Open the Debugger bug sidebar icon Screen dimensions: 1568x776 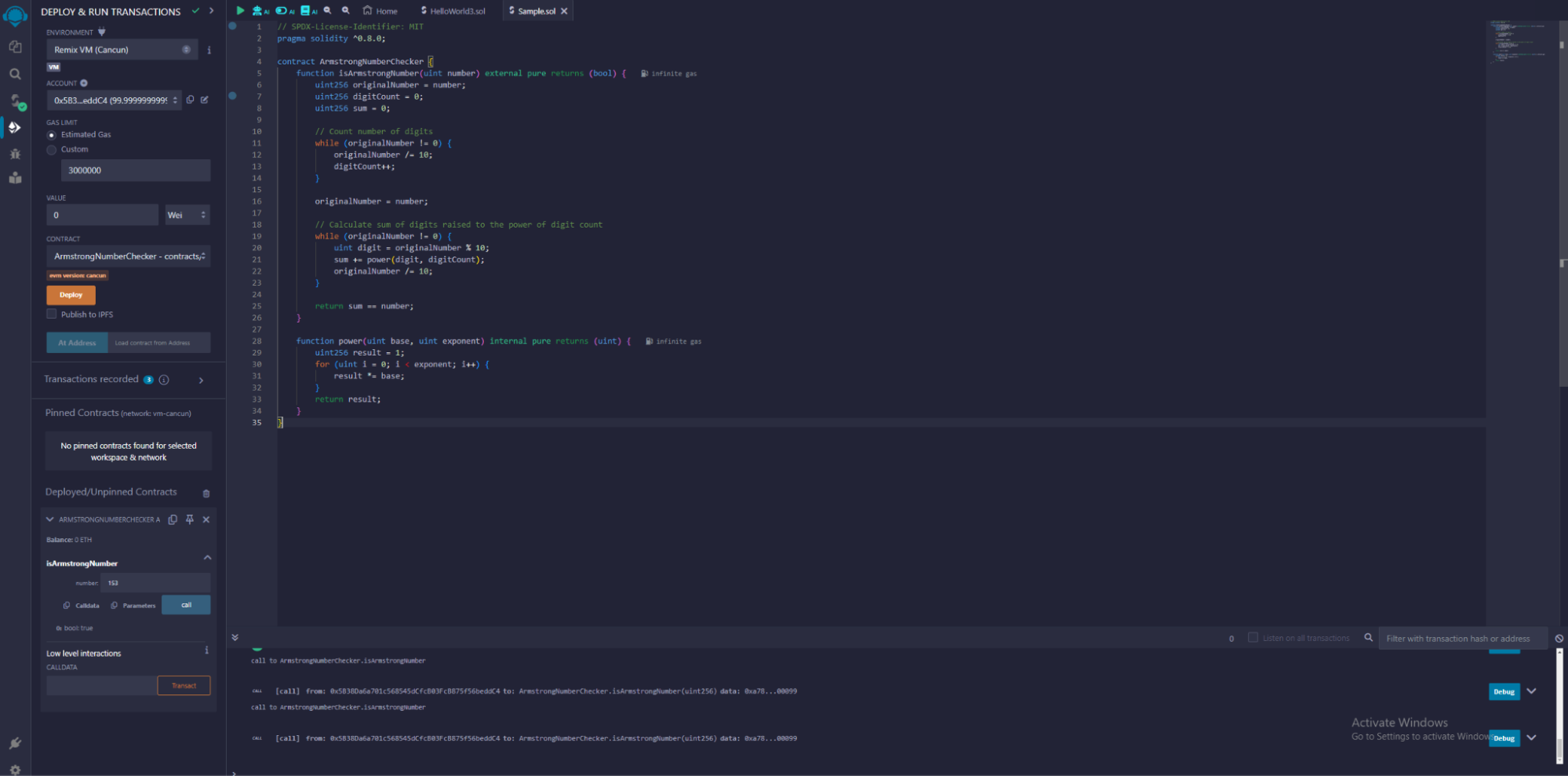[15, 154]
